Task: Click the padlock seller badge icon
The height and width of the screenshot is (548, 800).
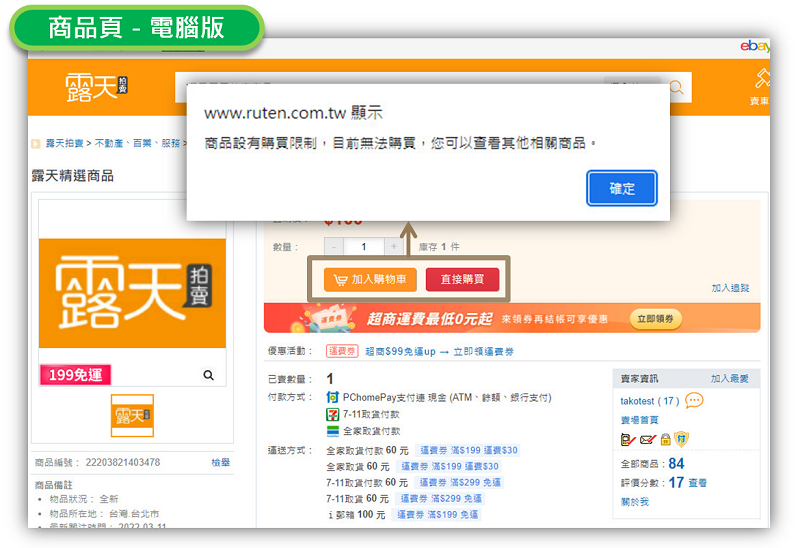Action: pyautogui.click(x=665, y=439)
